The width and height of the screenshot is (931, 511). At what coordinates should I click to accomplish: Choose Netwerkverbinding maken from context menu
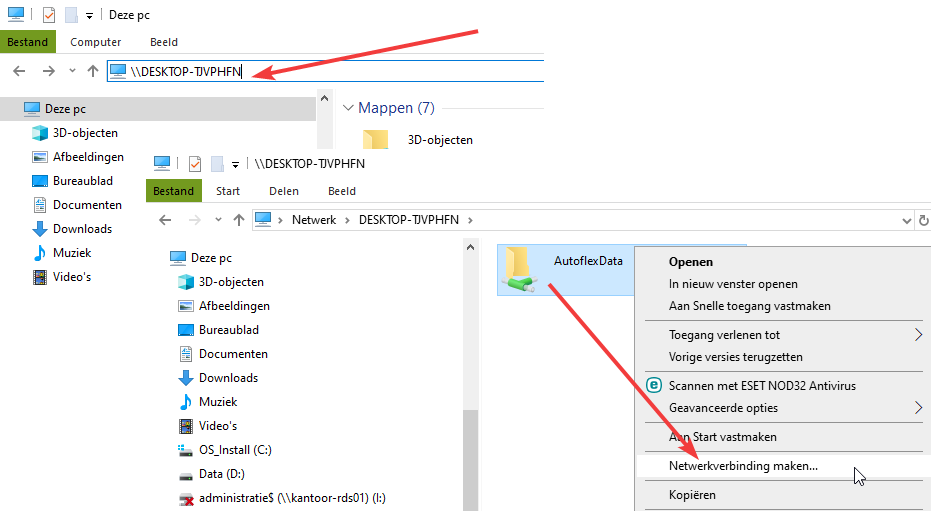coord(743,466)
